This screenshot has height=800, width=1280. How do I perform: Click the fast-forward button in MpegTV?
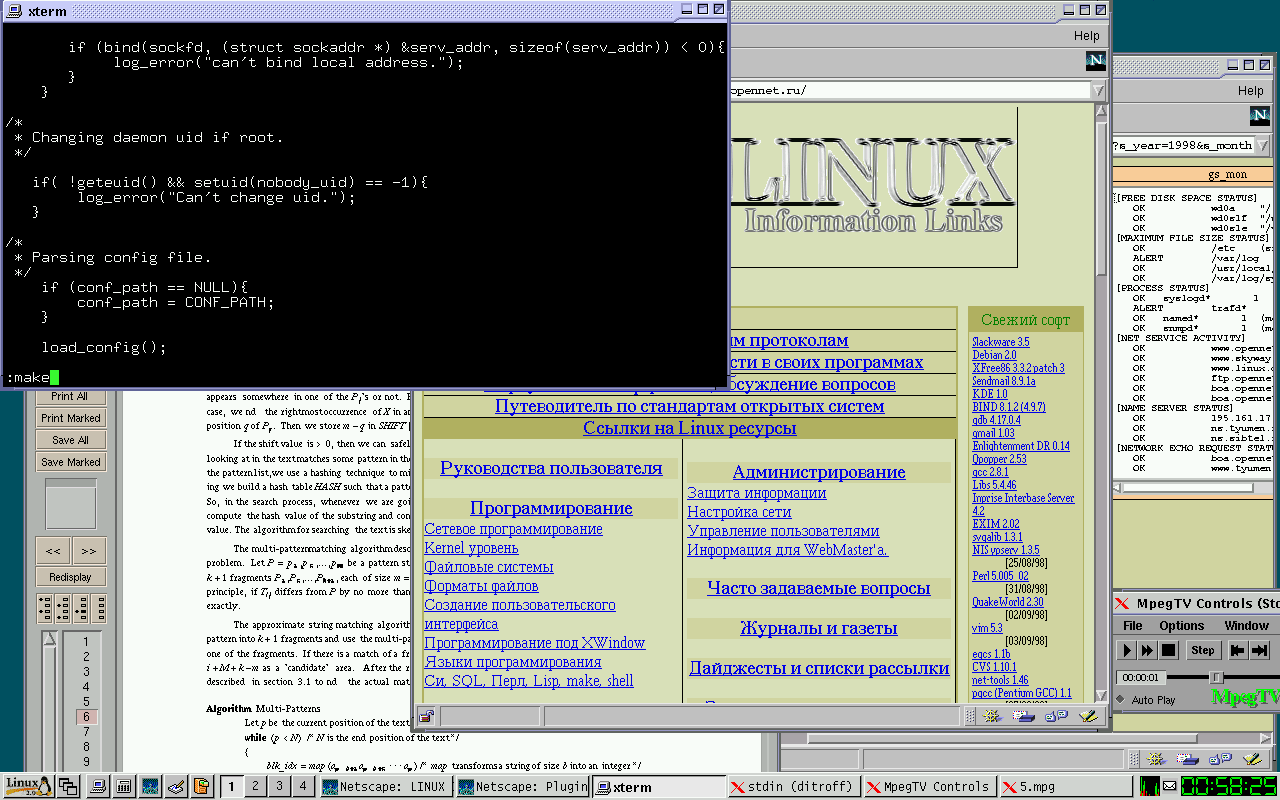(x=1147, y=650)
